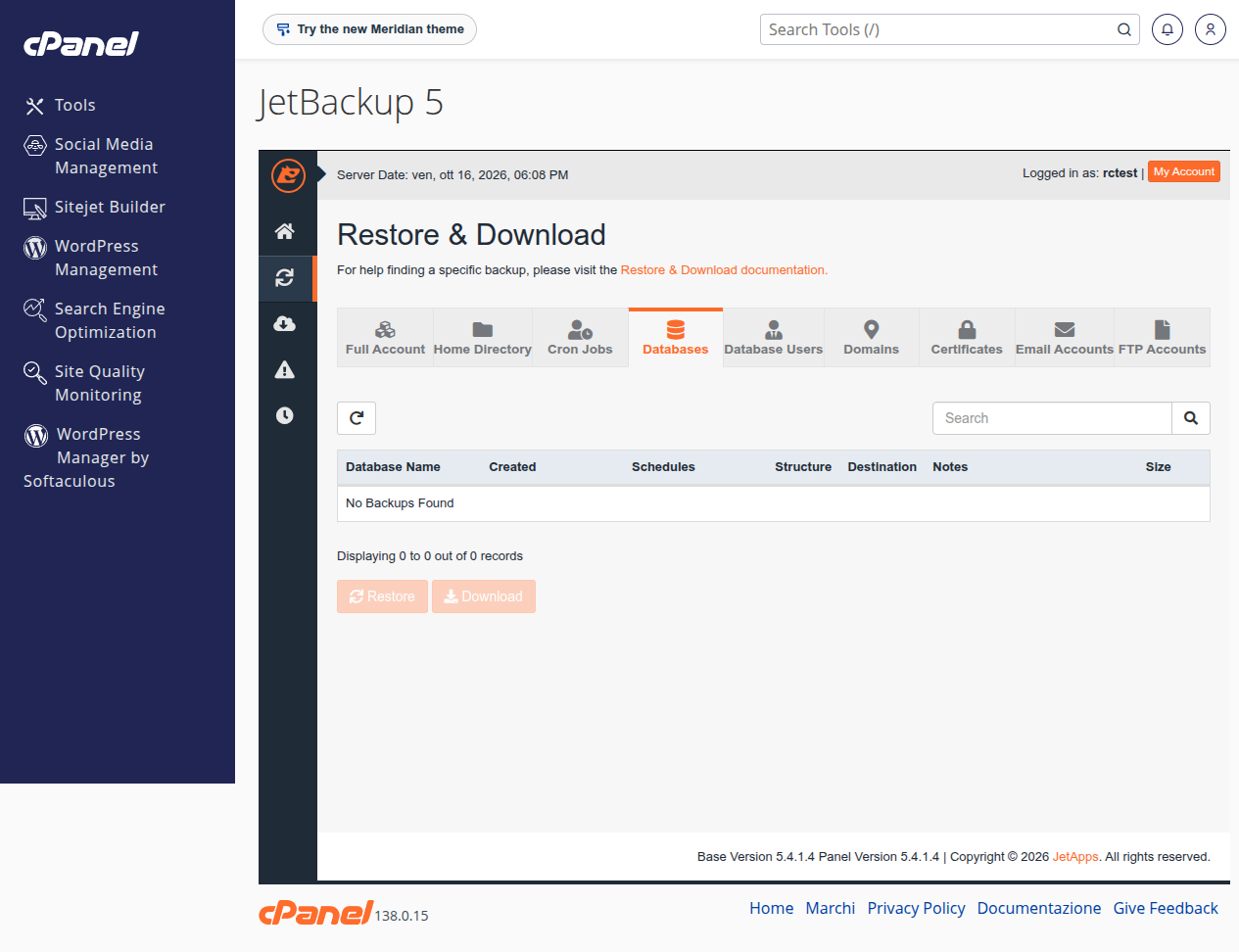The width and height of the screenshot is (1239, 952).
Task: Click the Download button
Action: tap(484, 596)
